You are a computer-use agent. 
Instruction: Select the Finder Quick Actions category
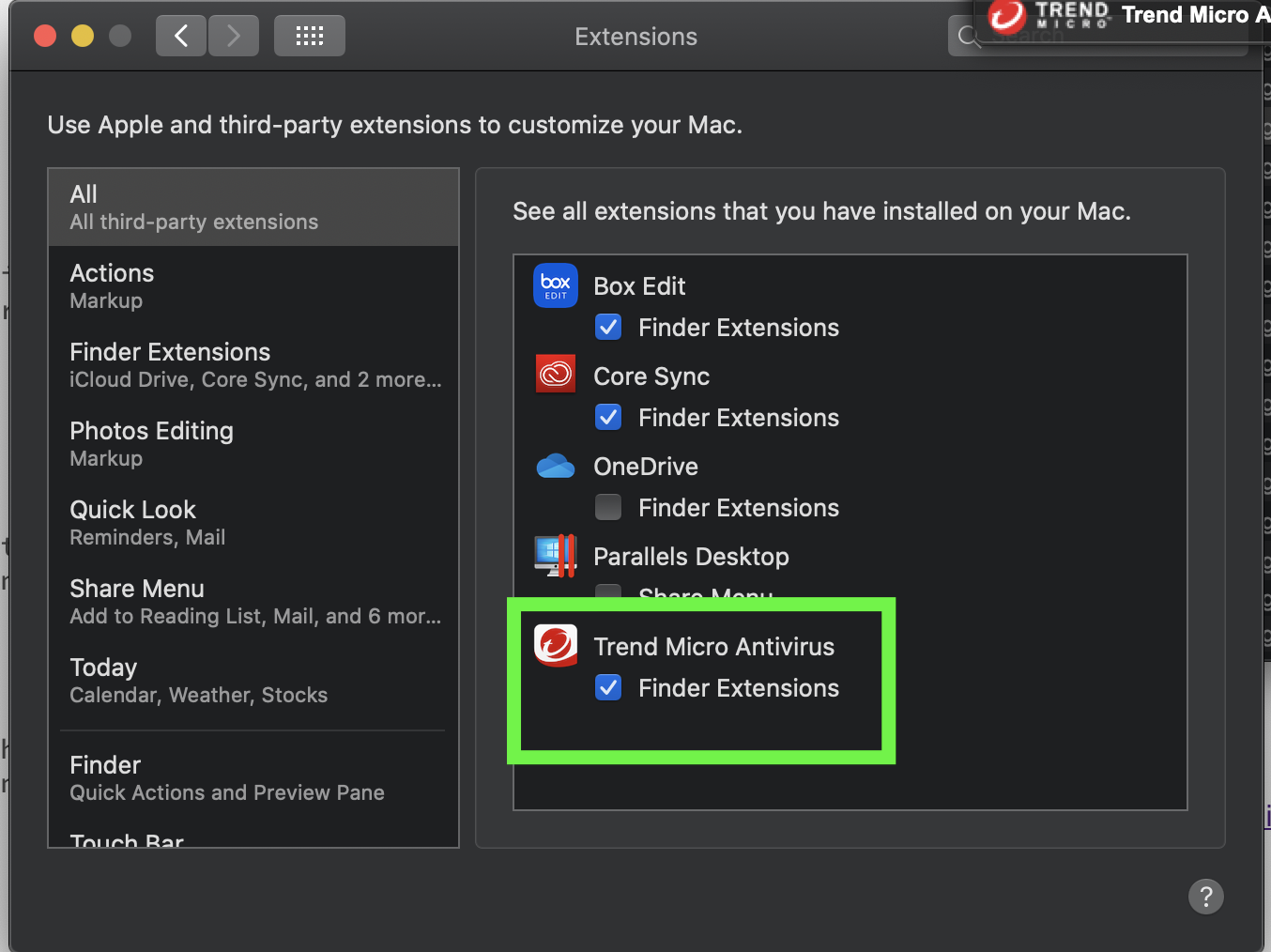click(x=253, y=778)
